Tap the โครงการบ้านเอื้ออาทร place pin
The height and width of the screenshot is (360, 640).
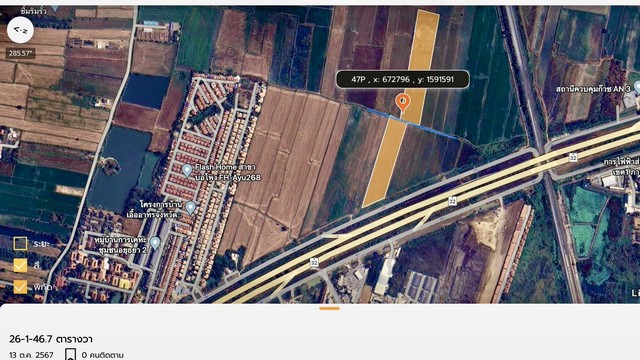click(190, 208)
